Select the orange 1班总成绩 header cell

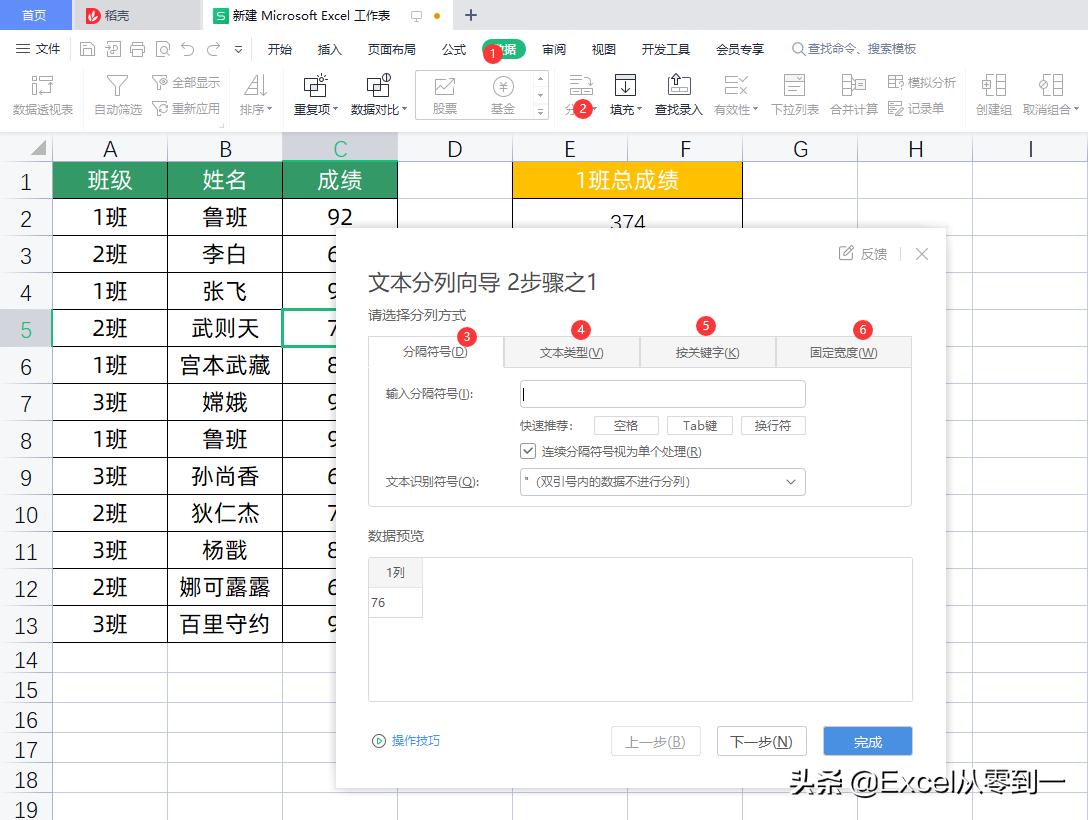coord(627,181)
